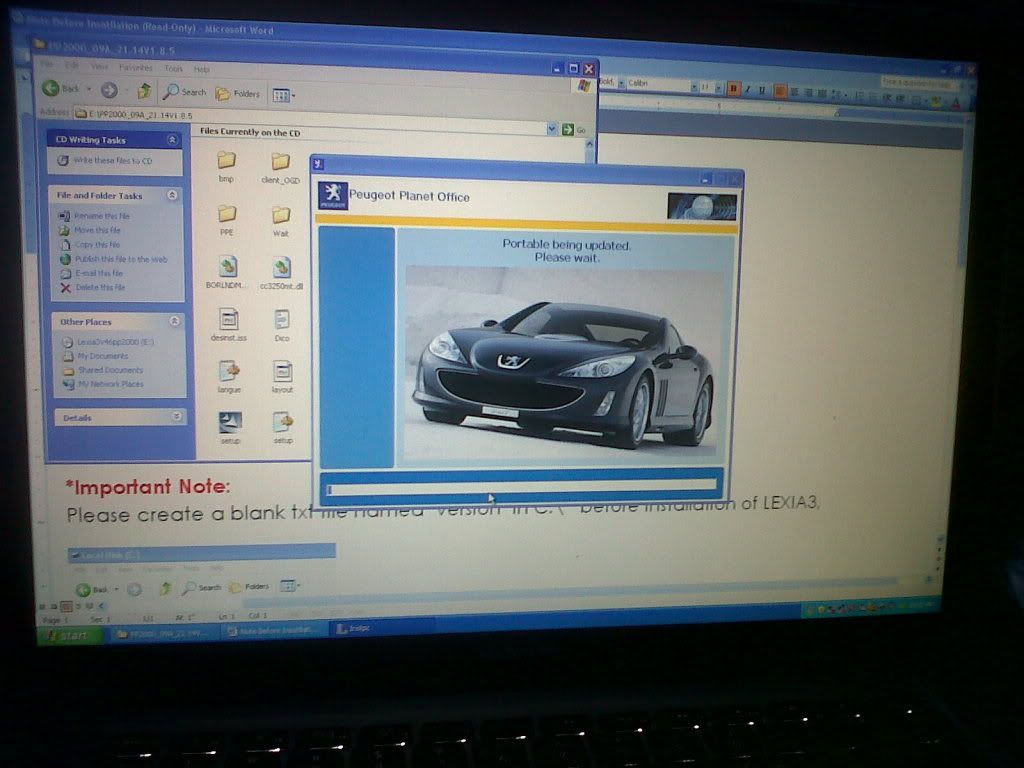Image resolution: width=1024 pixels, height=768 pixels.
Task: Click the Peugeot lion logo in installer
Action: pyautogui.click(x=332, y=195)
